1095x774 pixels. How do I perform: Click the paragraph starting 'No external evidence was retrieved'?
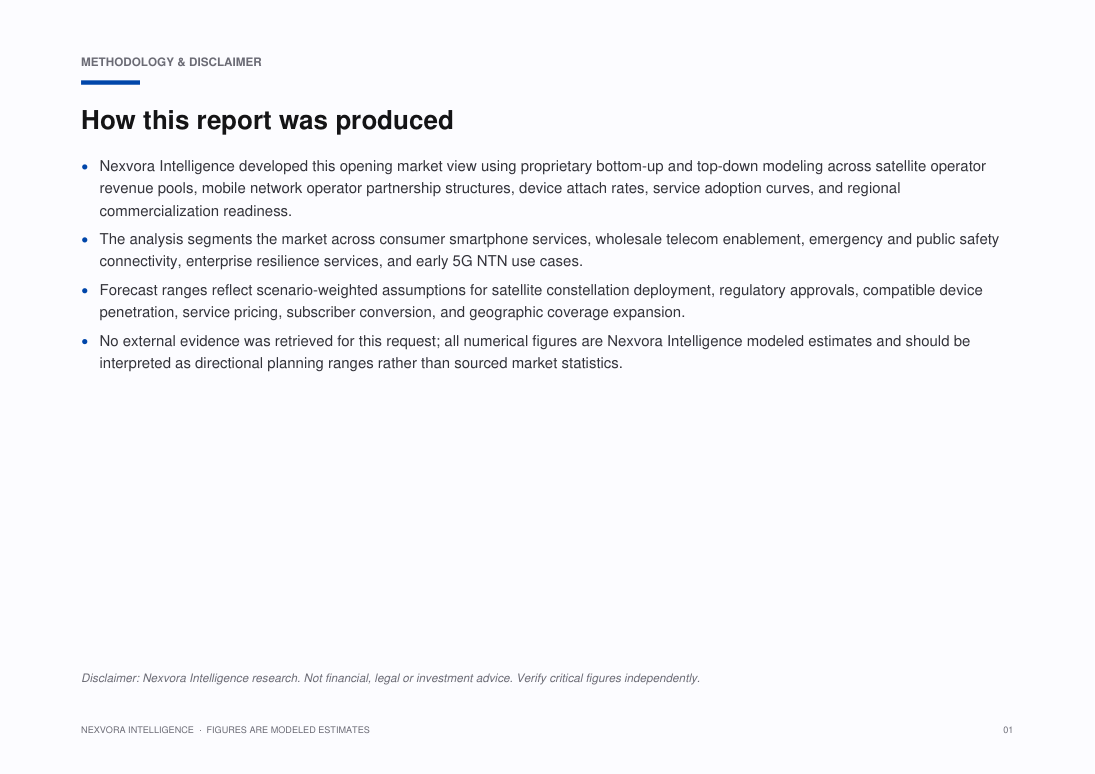coord(535,352)
